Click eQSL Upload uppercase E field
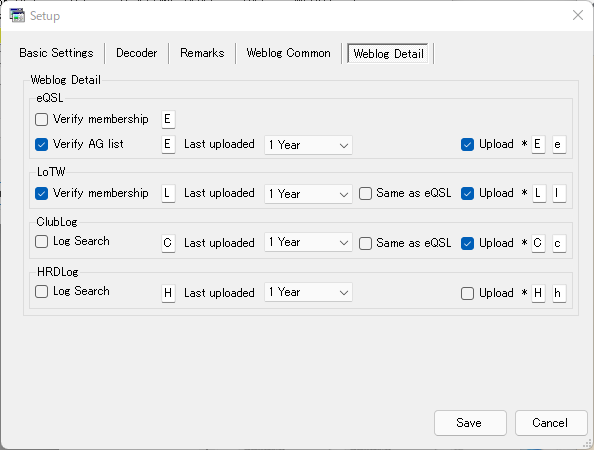The height and width of the screenshot is (450, 594). 538,144
